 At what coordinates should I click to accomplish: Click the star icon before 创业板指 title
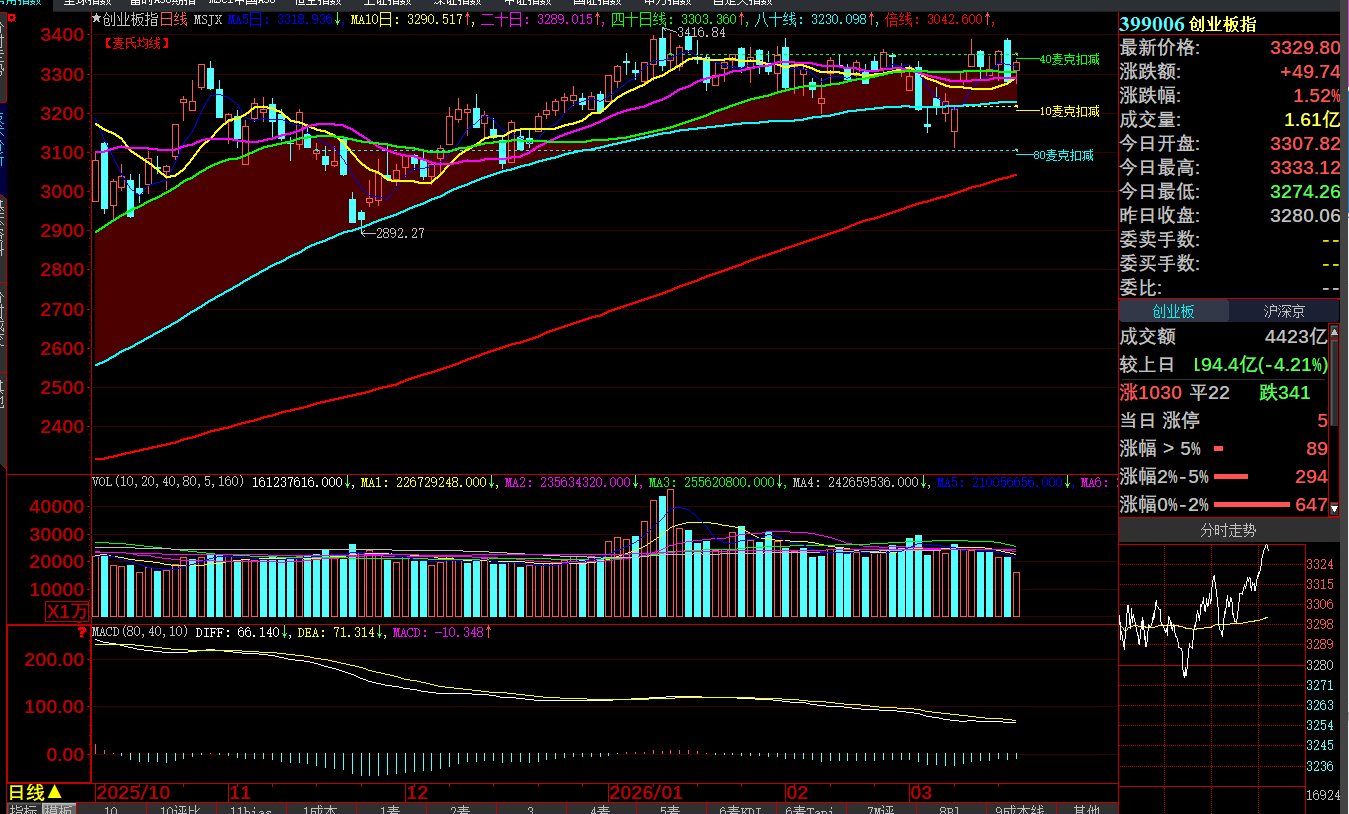pos(97,19)
